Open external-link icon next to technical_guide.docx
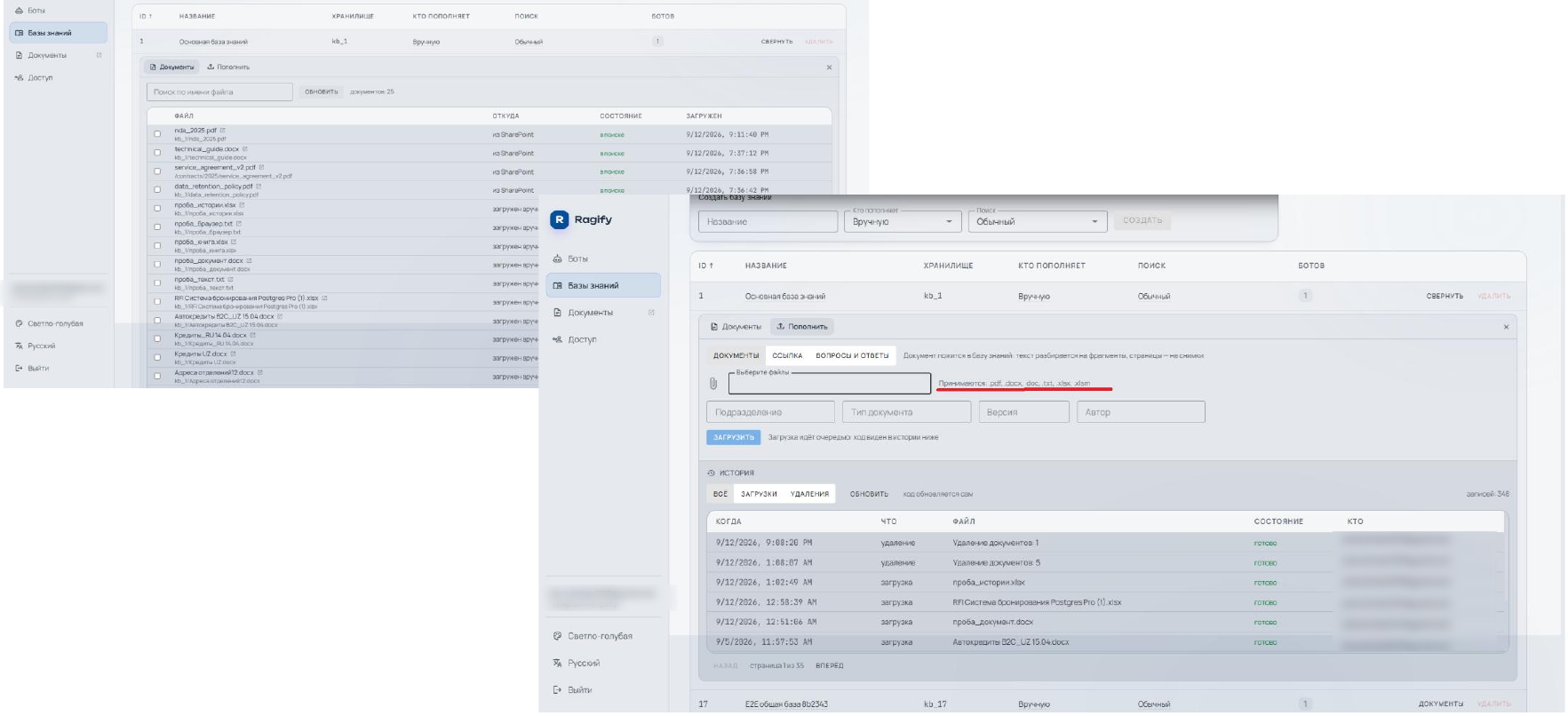This screenshot has width=1568, height=716. [x=245, y=149]
